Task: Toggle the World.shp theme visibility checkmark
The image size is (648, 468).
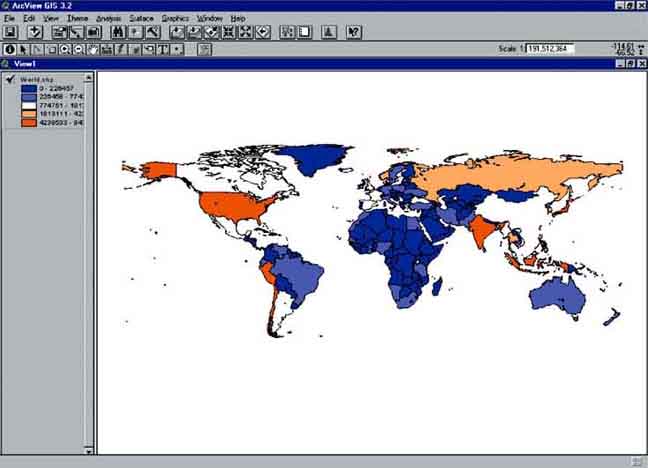Action: coord(10,78)
